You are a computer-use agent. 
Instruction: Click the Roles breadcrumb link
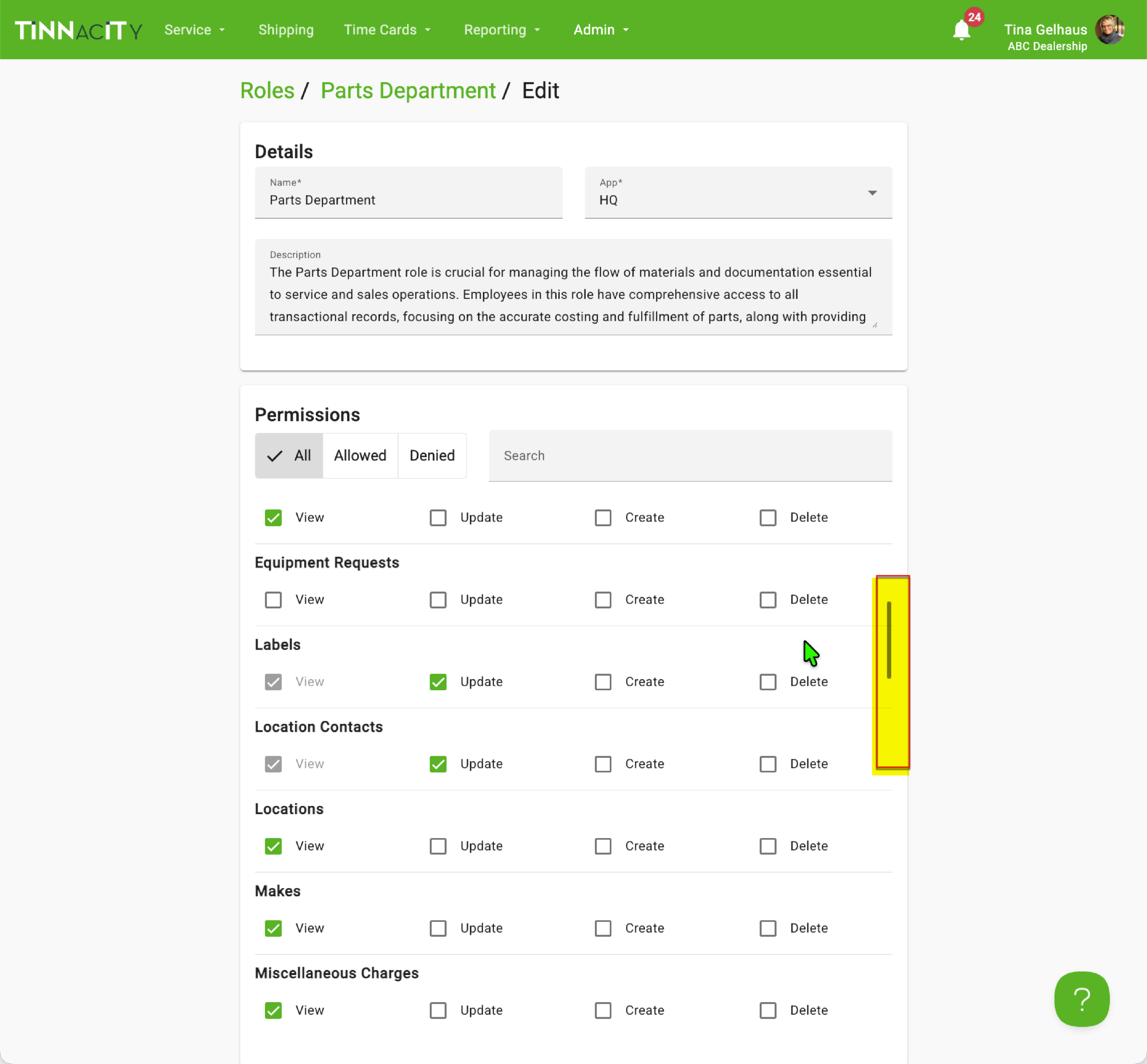tap(267, 91)
